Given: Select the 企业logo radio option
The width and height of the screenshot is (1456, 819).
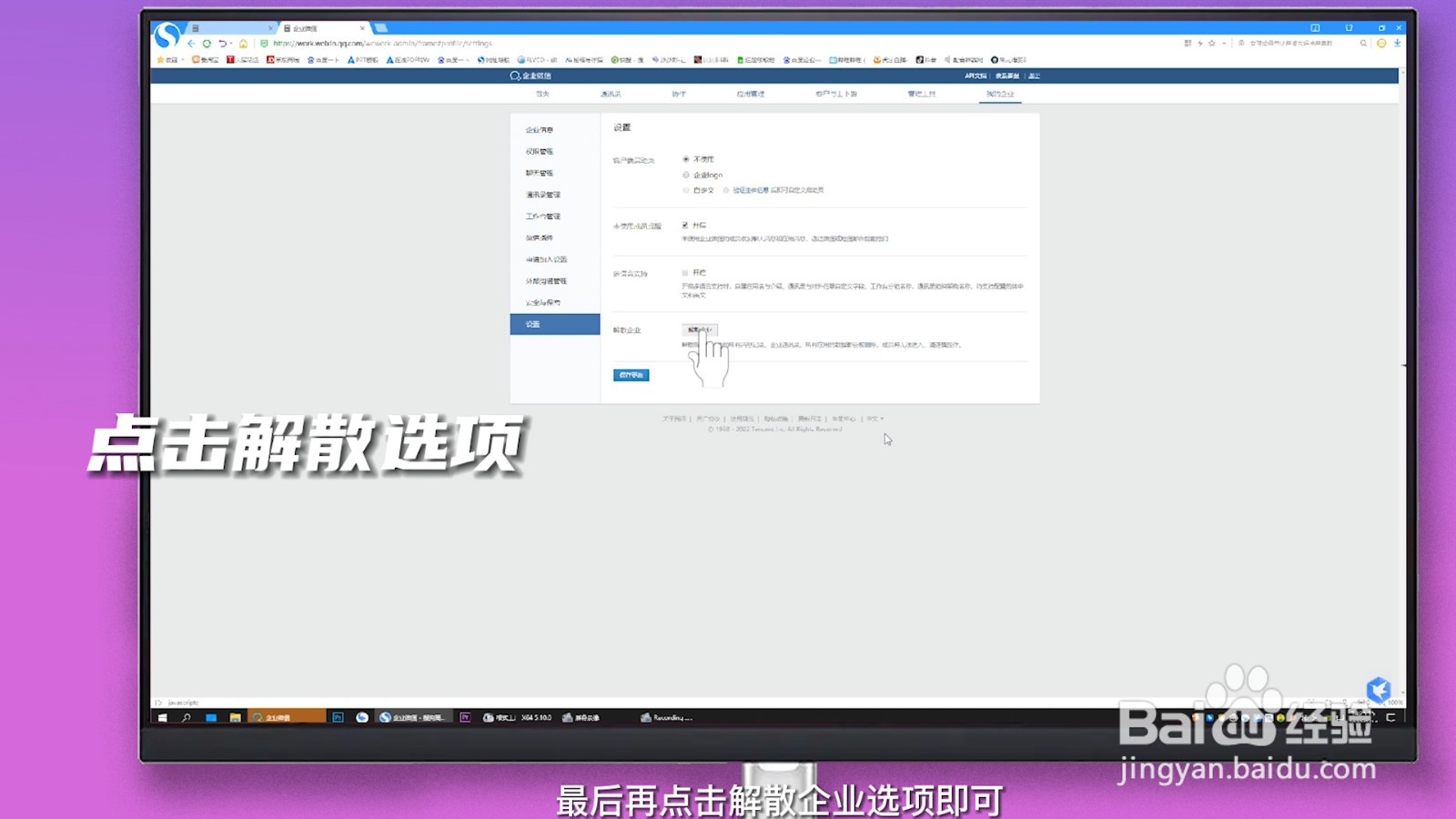Looking at the screenshot, I should click(686, 175).
